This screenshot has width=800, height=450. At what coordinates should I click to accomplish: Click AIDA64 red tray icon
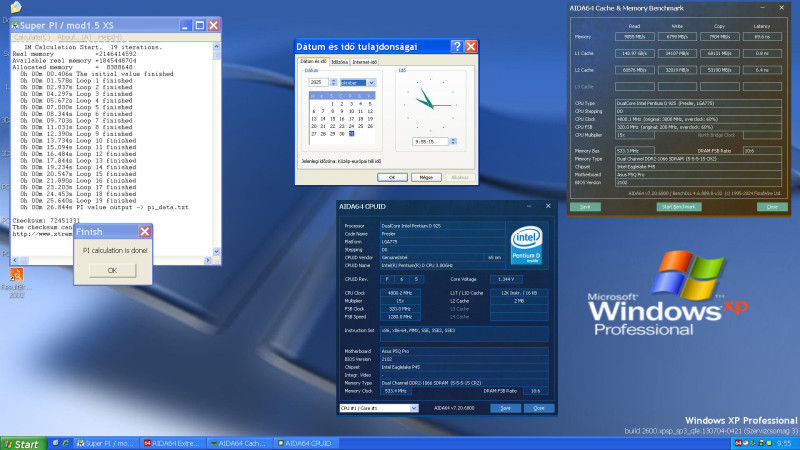coord(738,443)
